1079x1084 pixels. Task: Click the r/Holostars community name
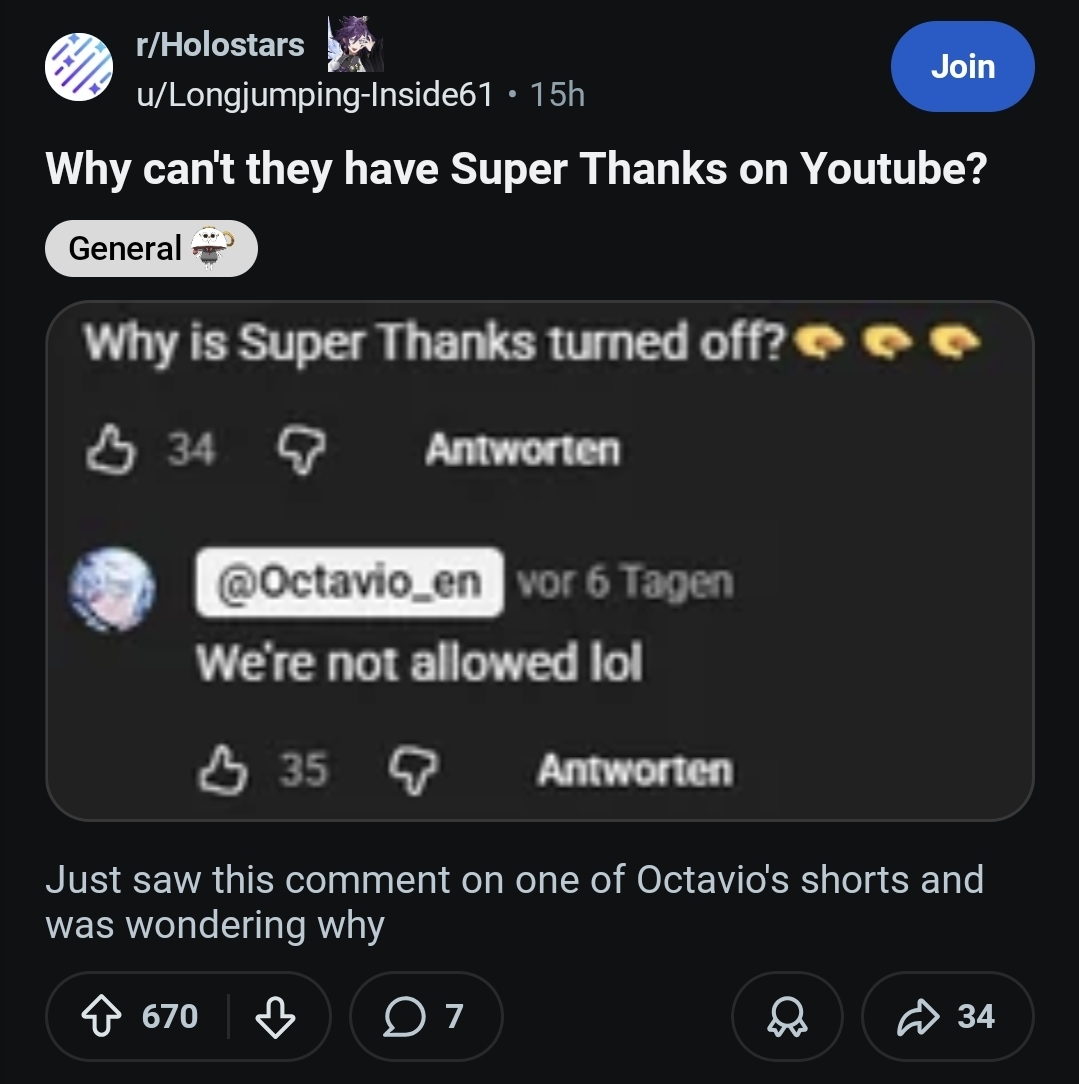pos(220,44)
